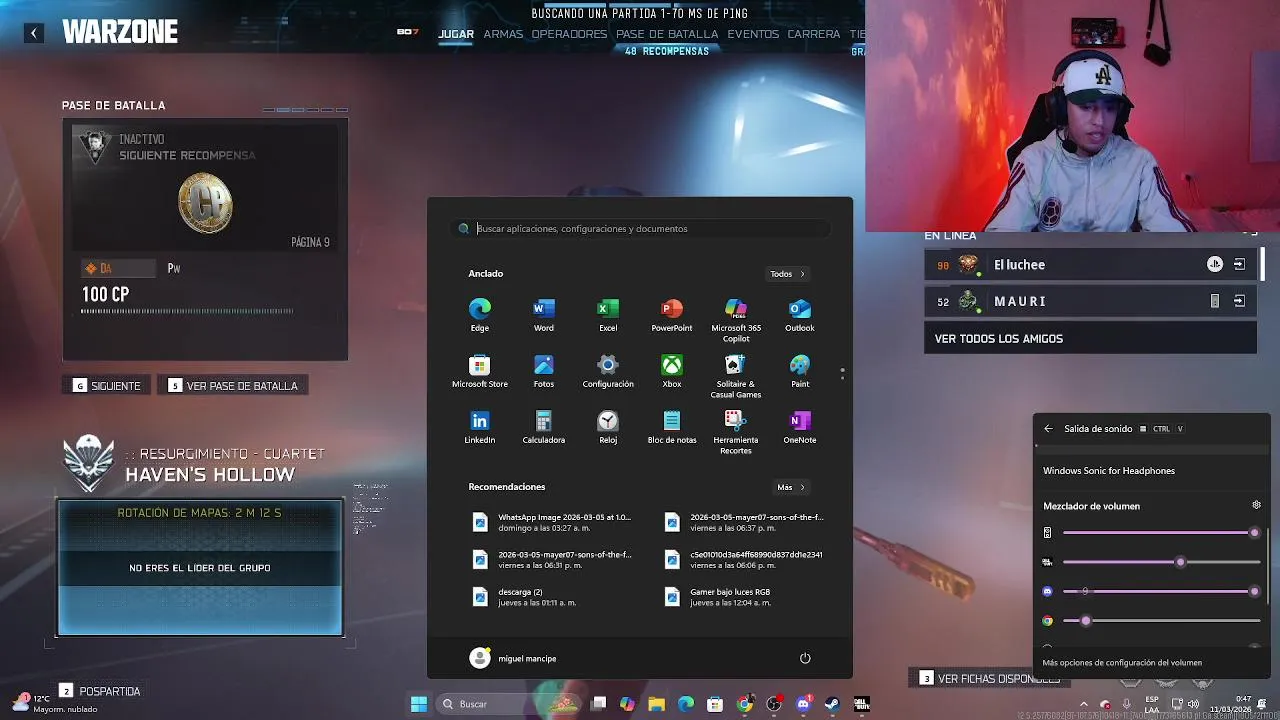1280x720 pixels.
Task: Mute Discord in volume mixer
Action: pos(1047,591)
